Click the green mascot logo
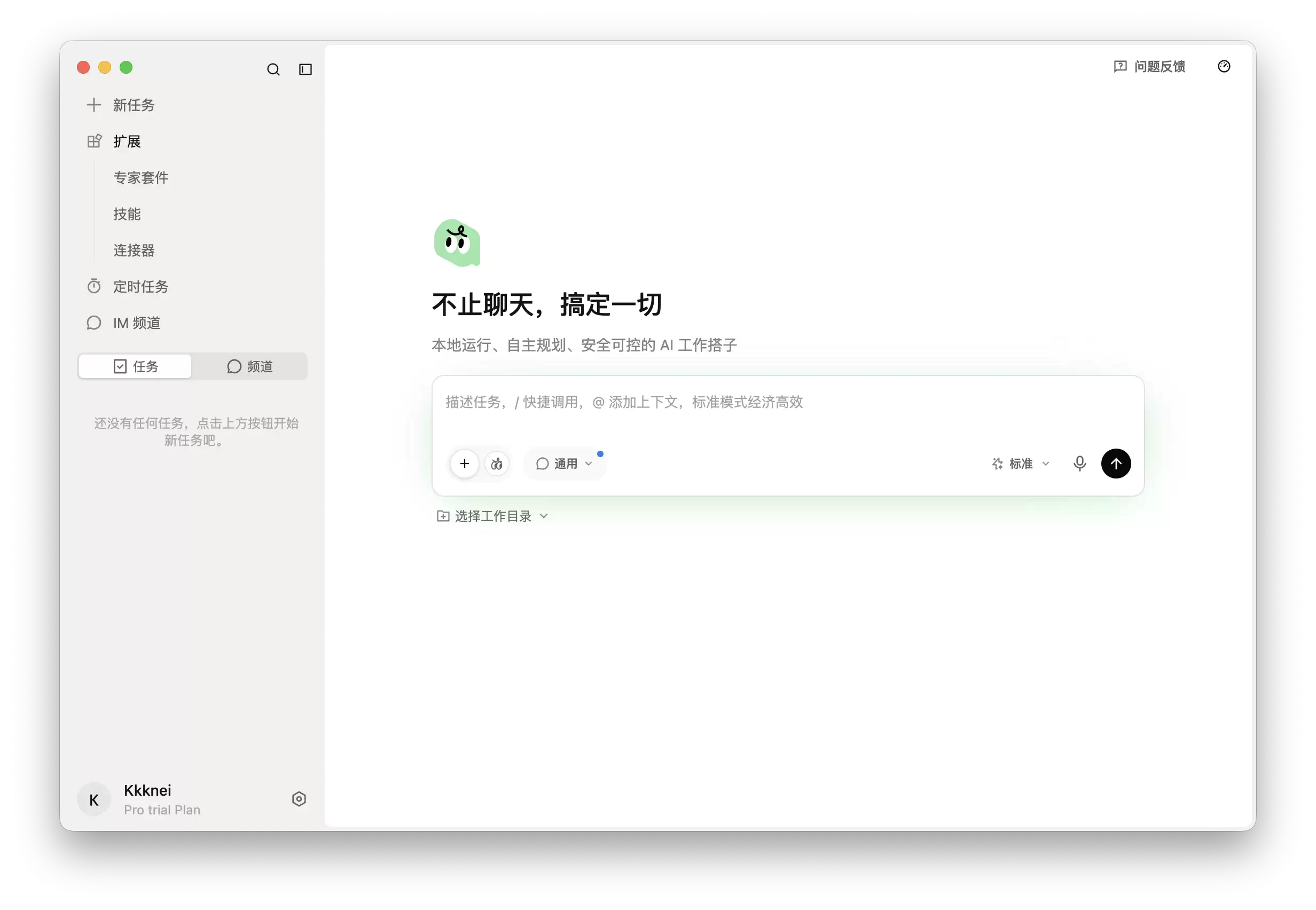1316x910 pixels. click(x=457, y=243)
